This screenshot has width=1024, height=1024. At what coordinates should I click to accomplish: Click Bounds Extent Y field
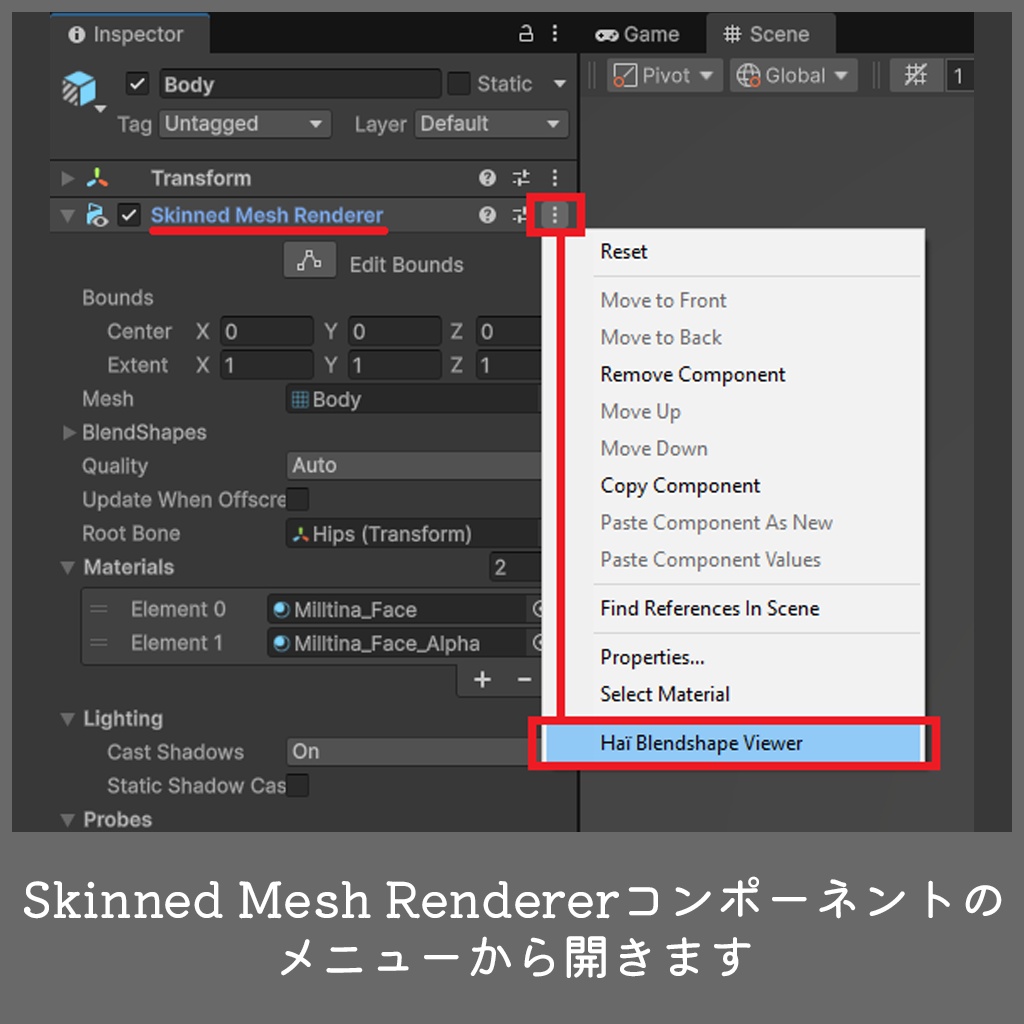click(x=394, y=365)
